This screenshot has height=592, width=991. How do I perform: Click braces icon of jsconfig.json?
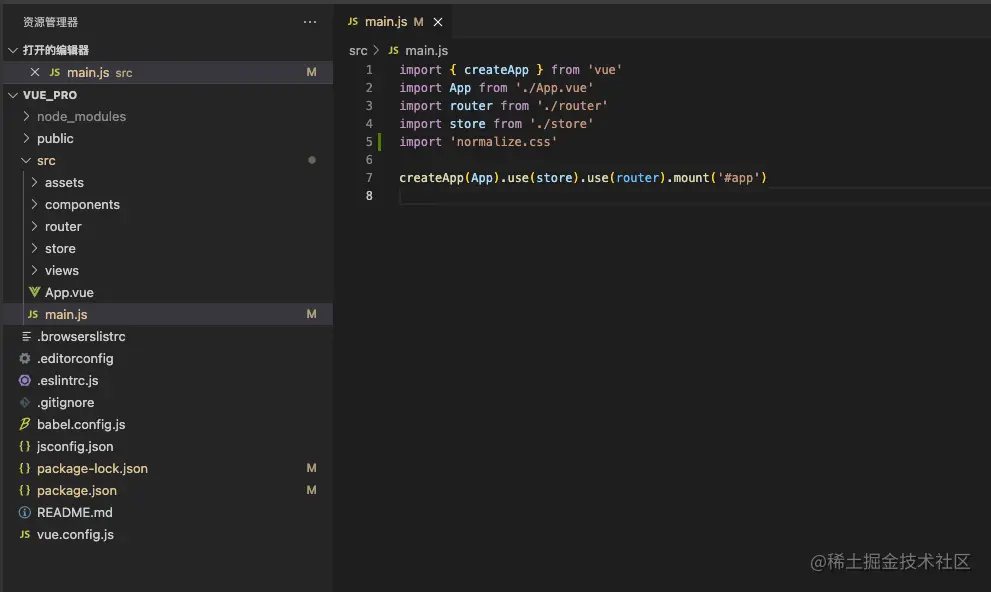coord(25,446)
